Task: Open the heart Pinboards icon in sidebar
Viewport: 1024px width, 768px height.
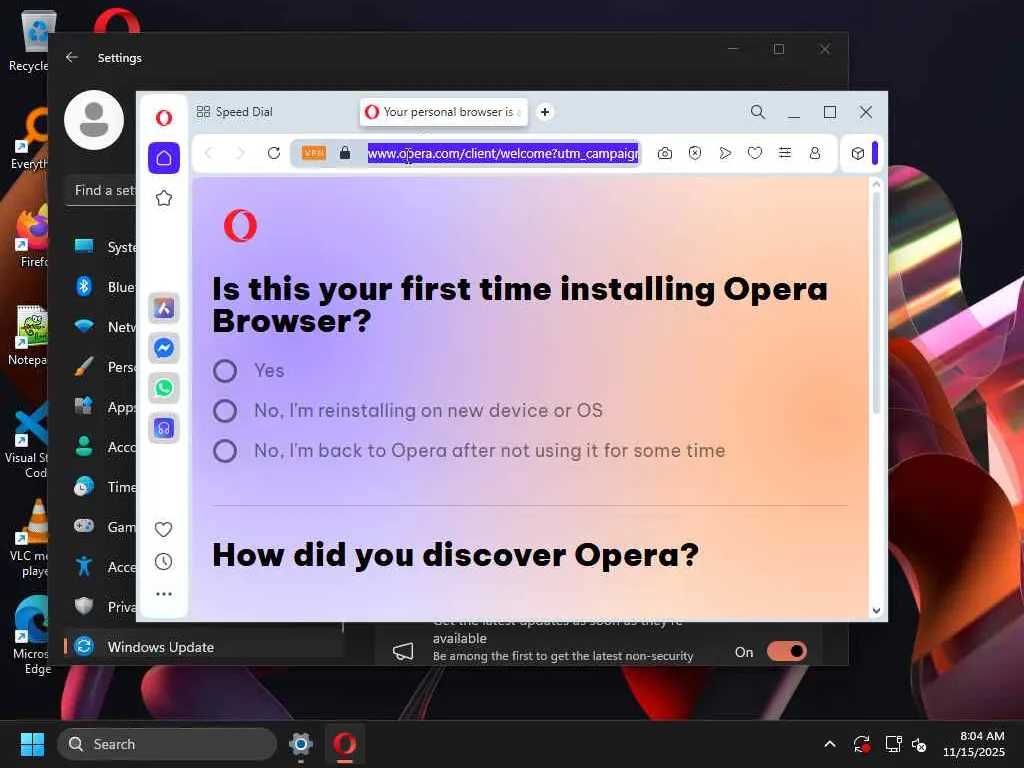Action: (163, 529)
